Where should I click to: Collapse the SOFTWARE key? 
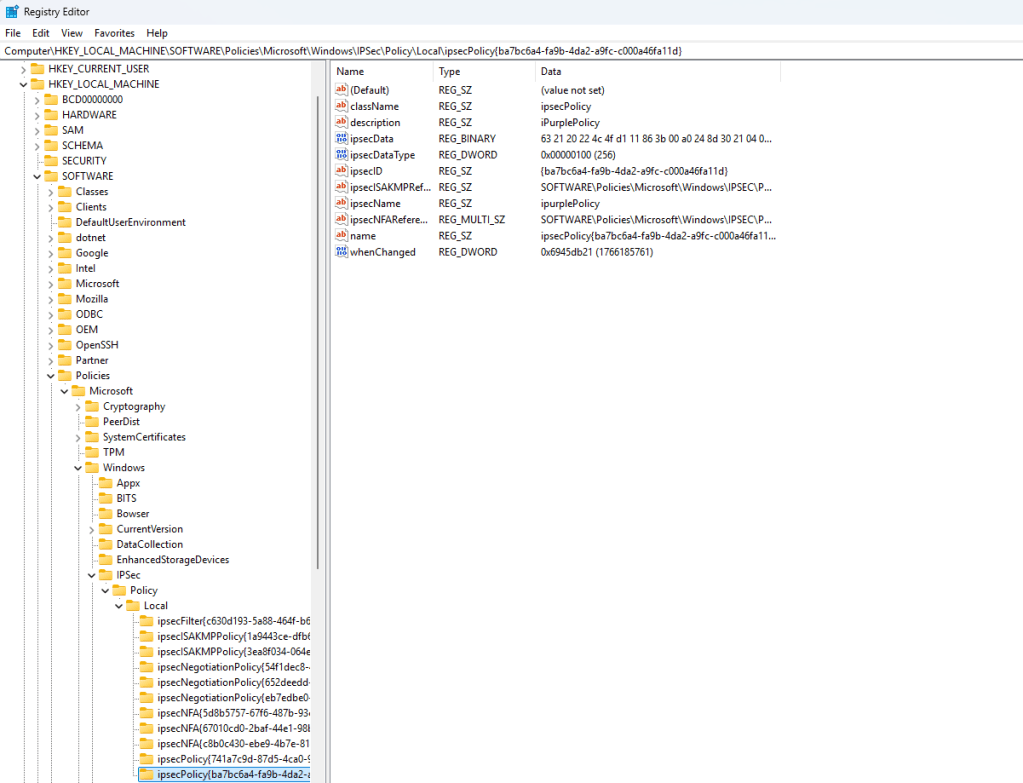(x=37, y=176)
